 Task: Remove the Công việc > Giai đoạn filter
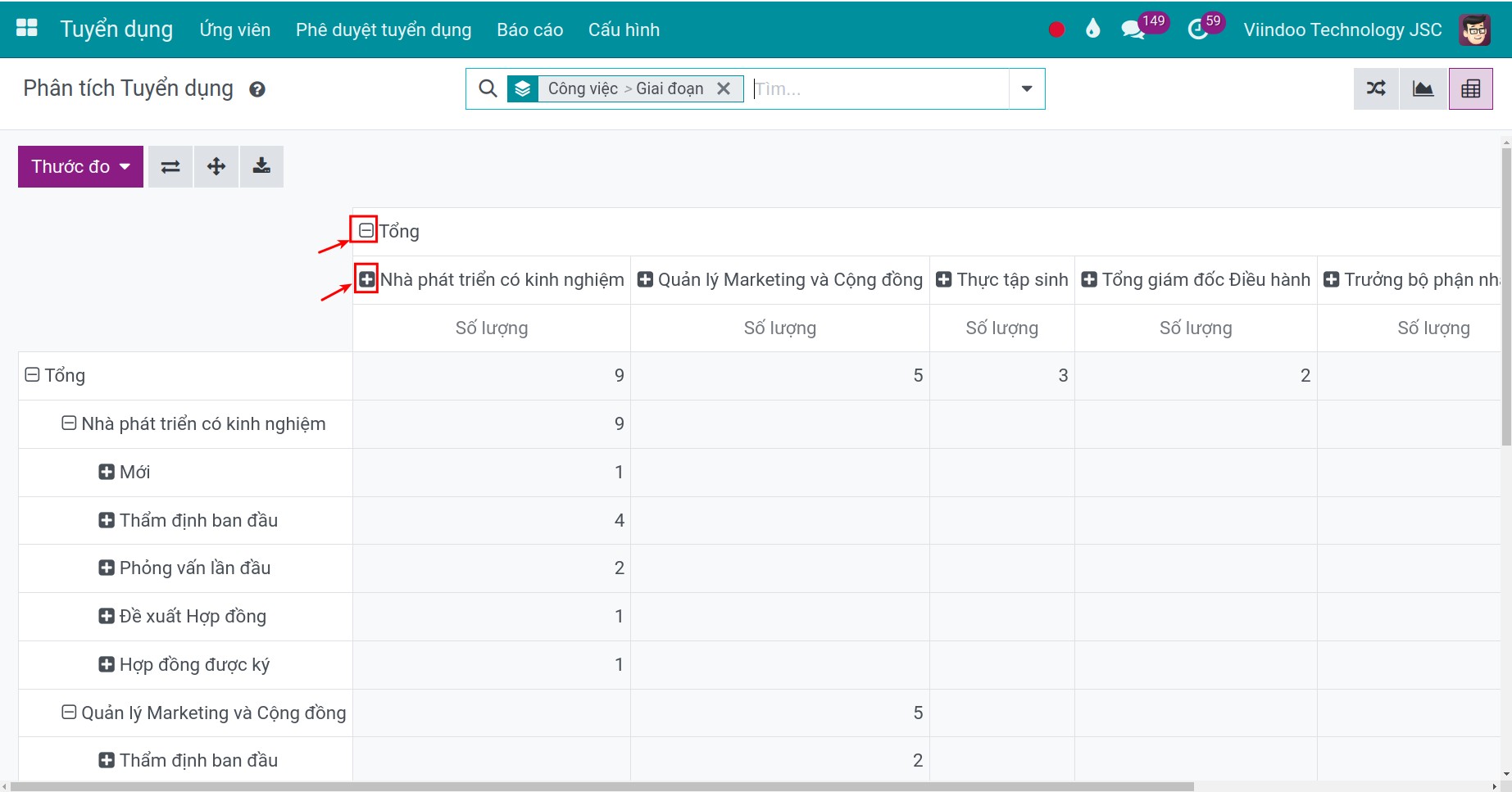pos(724,88)
